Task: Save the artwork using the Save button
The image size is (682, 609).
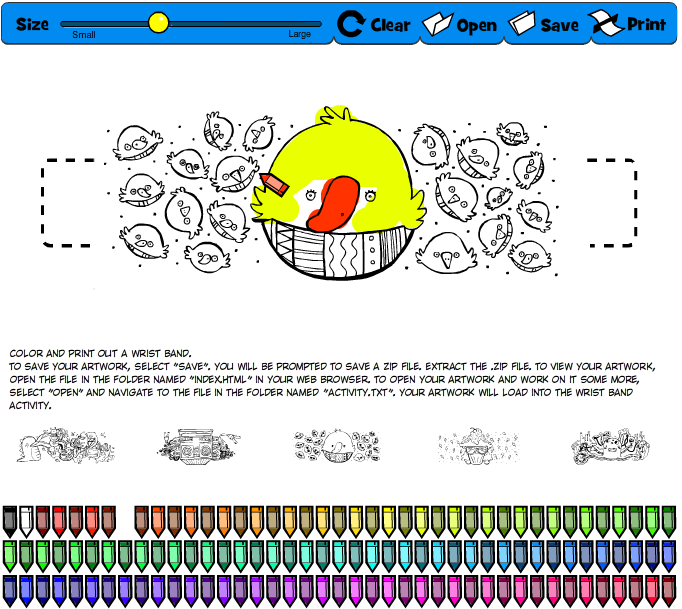Action: 544,24
